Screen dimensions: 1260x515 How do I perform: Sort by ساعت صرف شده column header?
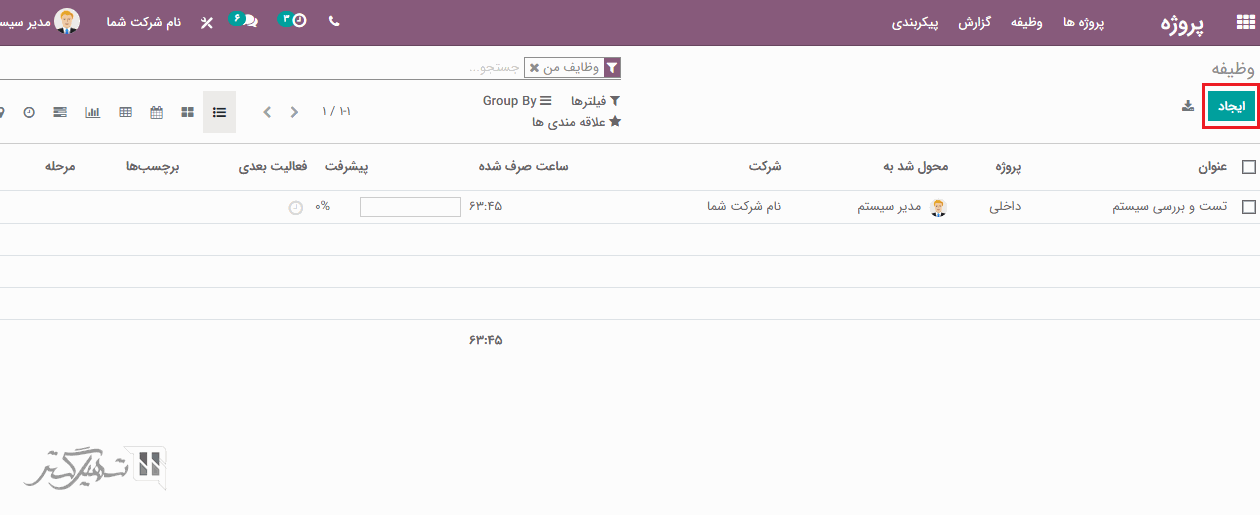(523, 167)
